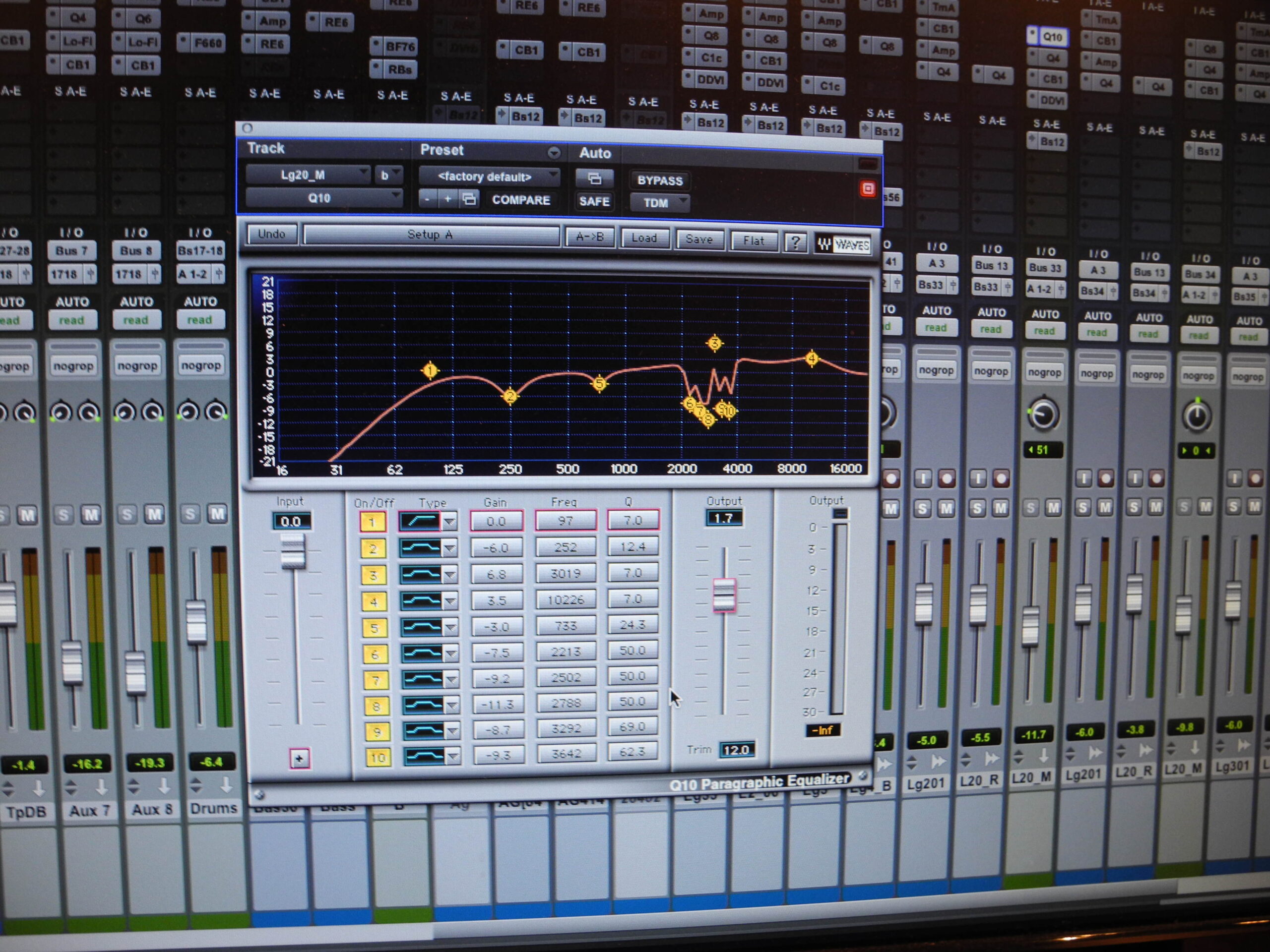Click the red target button in plugin header
This screenshot has height=952, width=1270.
tap(868, 189)
